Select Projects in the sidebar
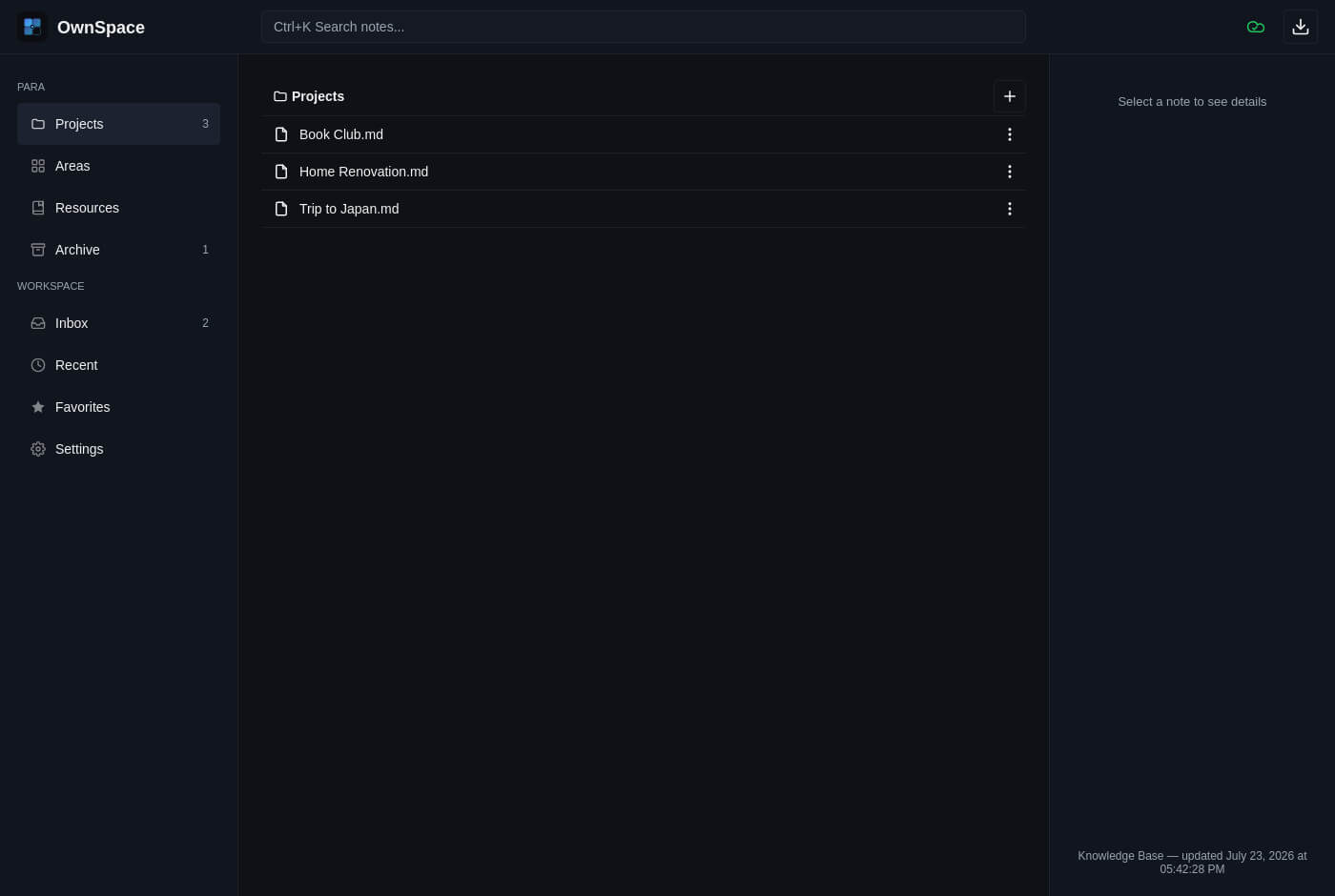The height and width of the screenshot is (896, 1335). coord(118,124)
